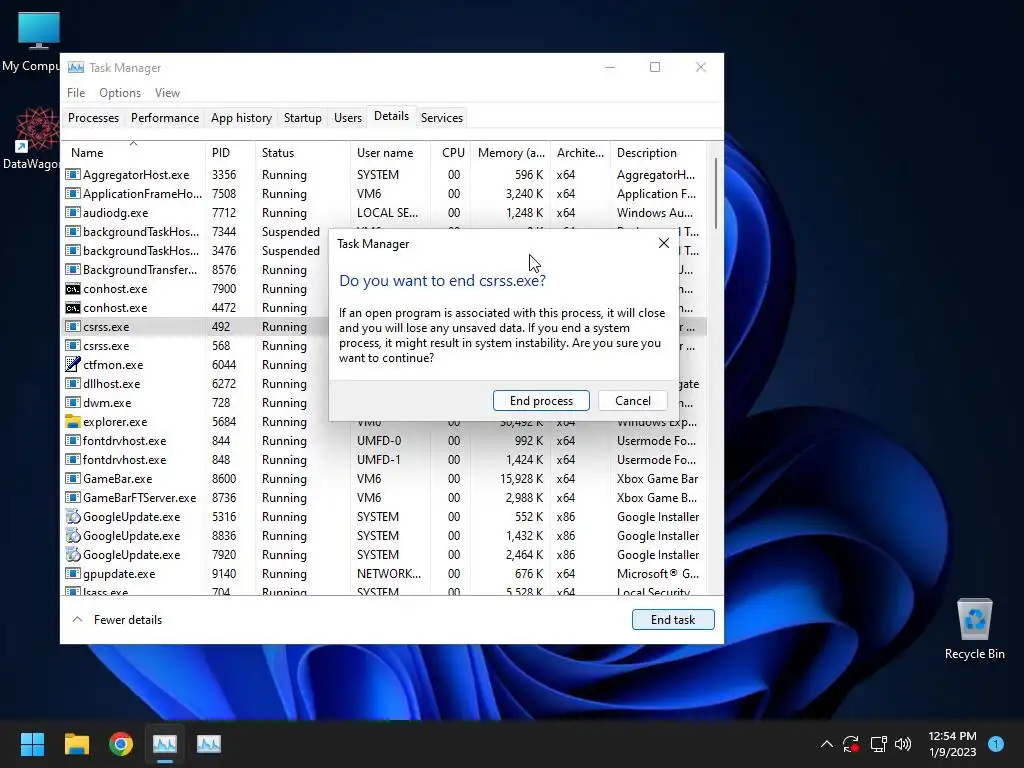Close the csrss.exe confirmation dialog
The height and width of the screenshot is (768, 1024).
(664, 243)
